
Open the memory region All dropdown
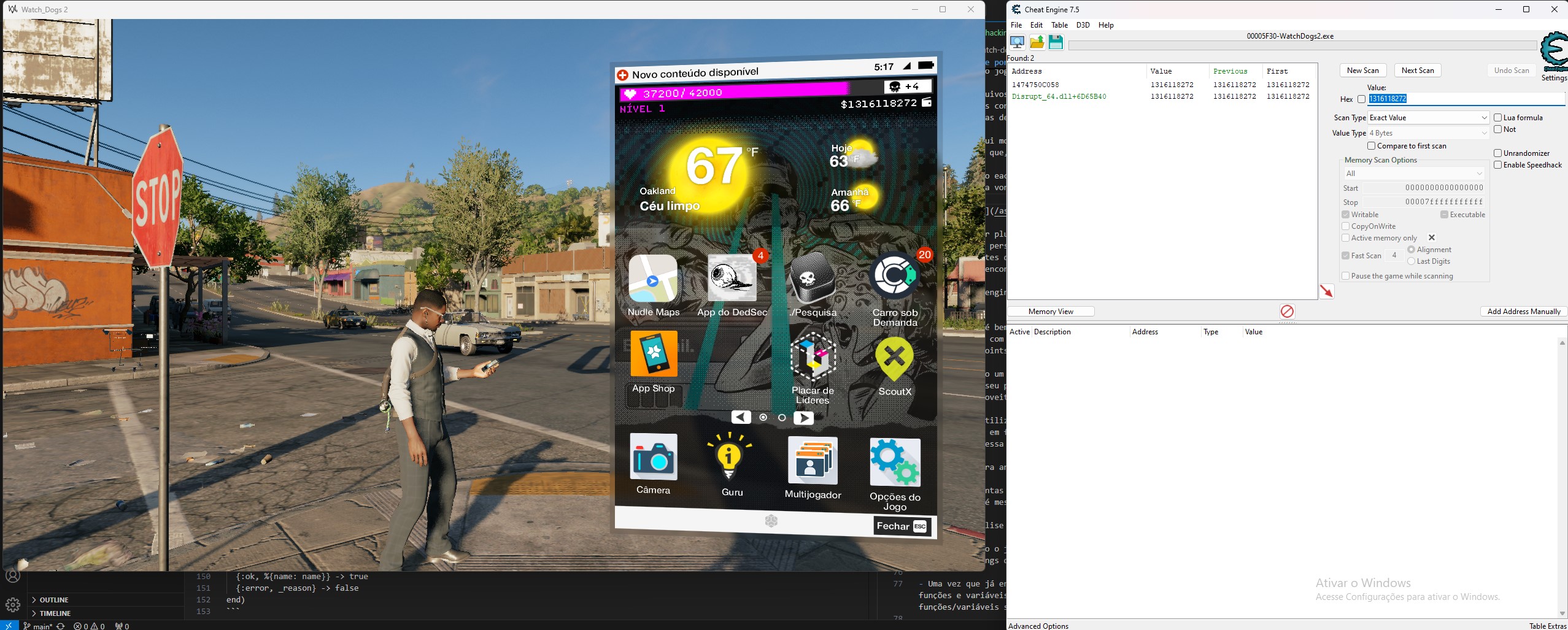(1413, 174)
